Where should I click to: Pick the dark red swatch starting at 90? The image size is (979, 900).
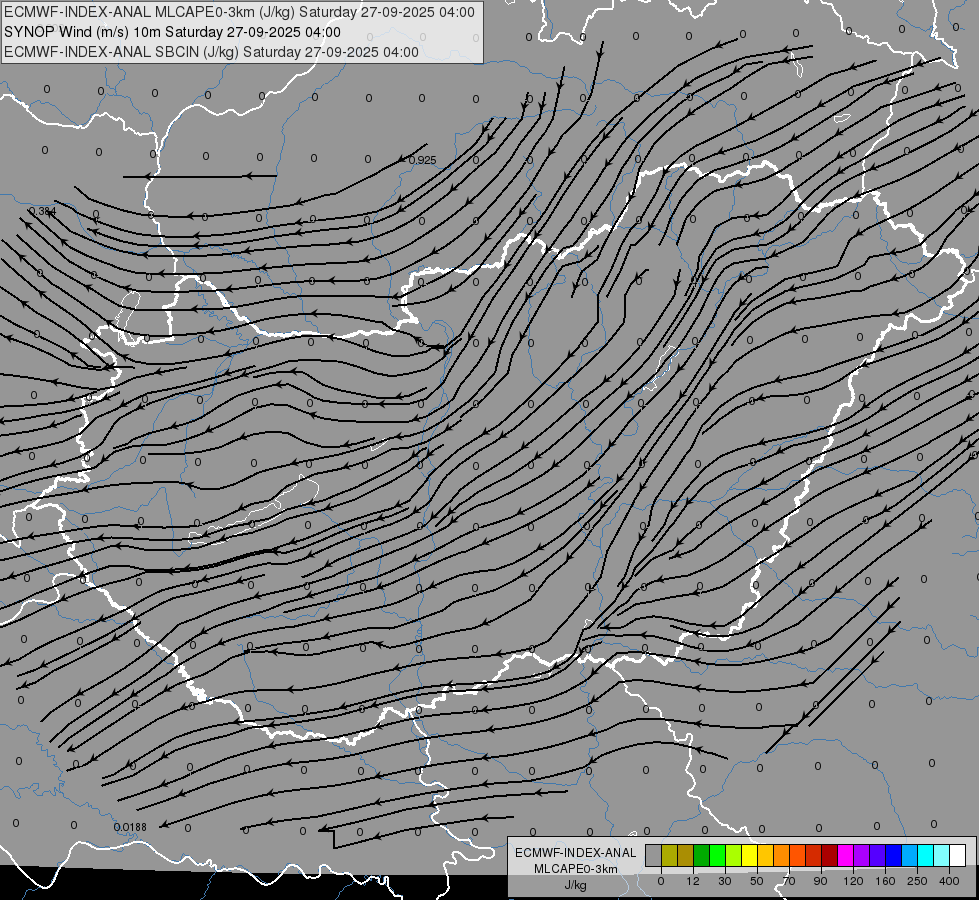pyautogui.click(x=830, y=855)
